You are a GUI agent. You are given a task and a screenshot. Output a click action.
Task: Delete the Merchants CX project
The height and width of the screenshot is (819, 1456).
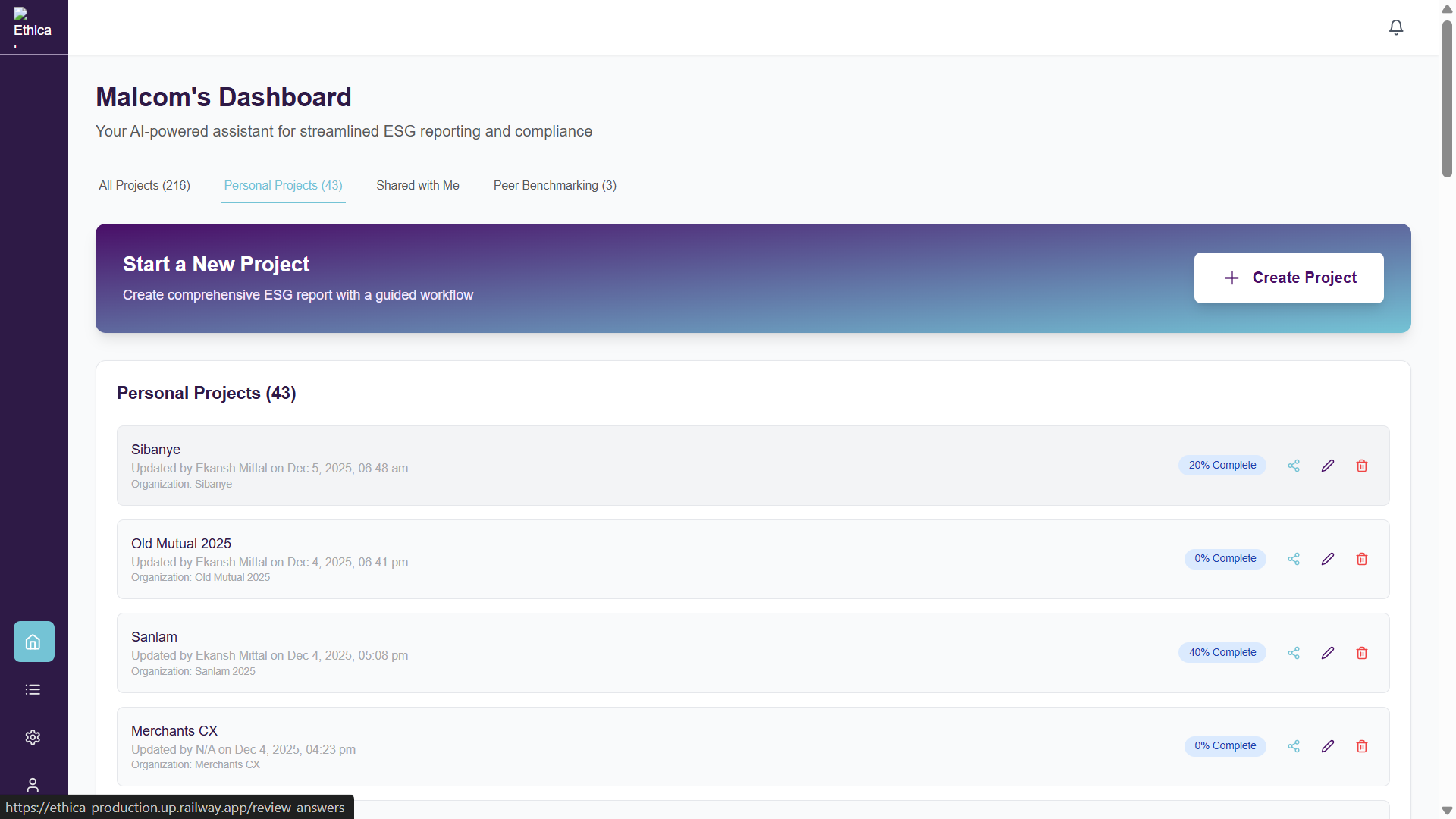[x=1362, y=746]
